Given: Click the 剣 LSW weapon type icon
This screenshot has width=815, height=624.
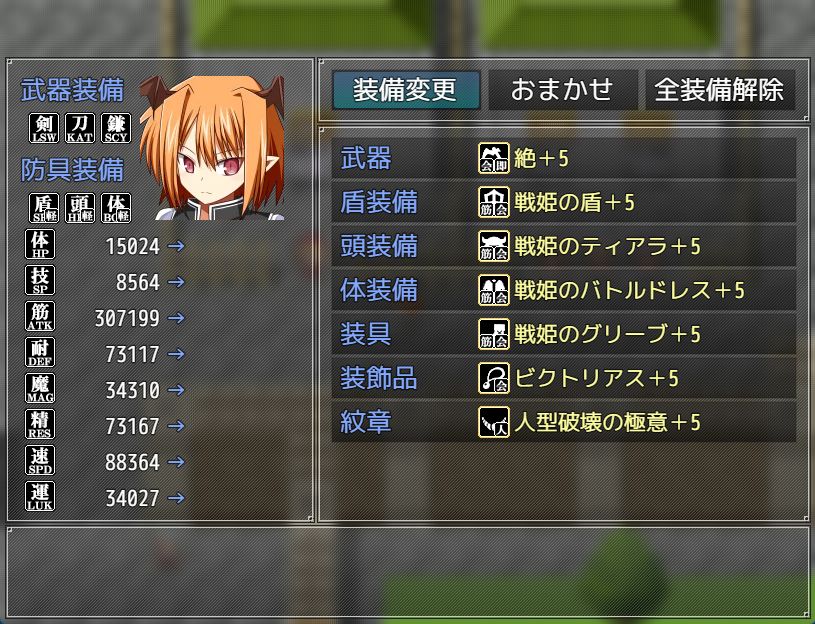Looking at the screenshot, I should point(44,128).
